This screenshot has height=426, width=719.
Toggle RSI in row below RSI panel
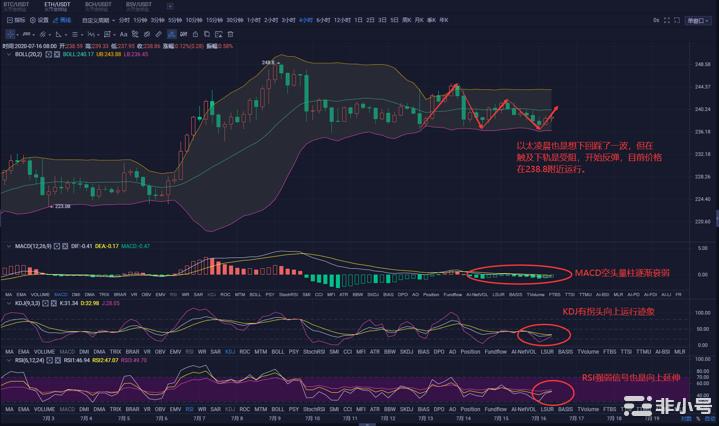point(189,409)
